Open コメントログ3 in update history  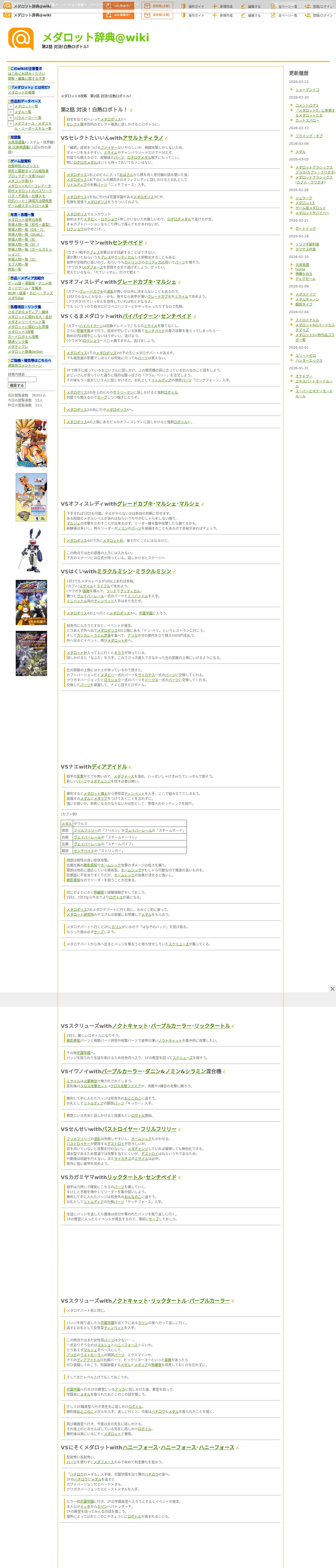tap(307, 106)
